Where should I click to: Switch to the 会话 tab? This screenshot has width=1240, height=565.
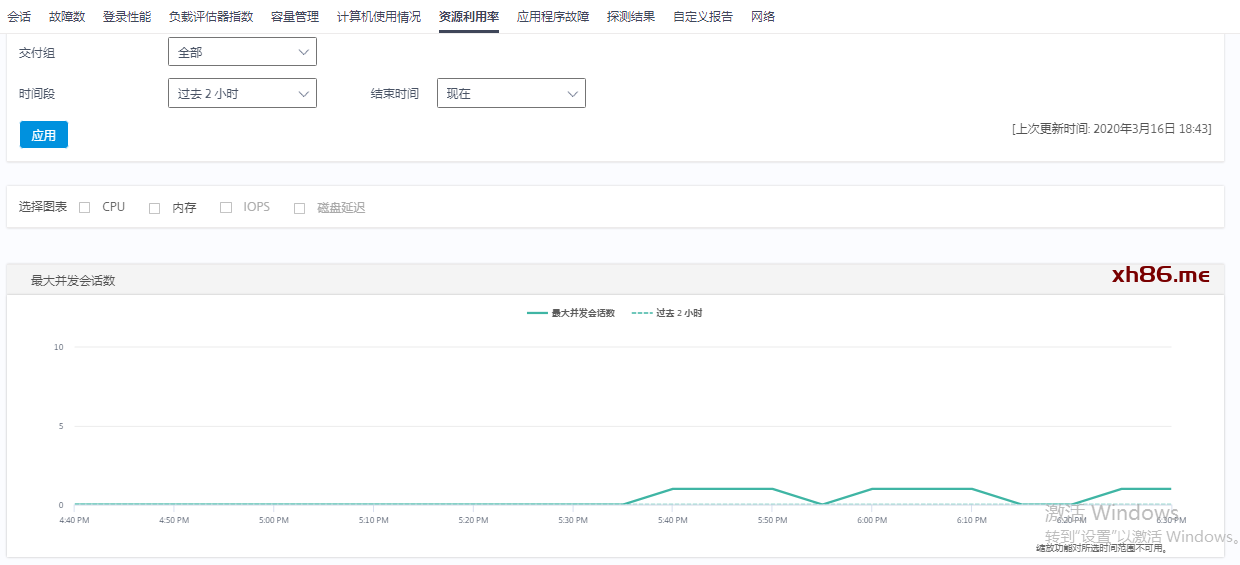(19, 17)
